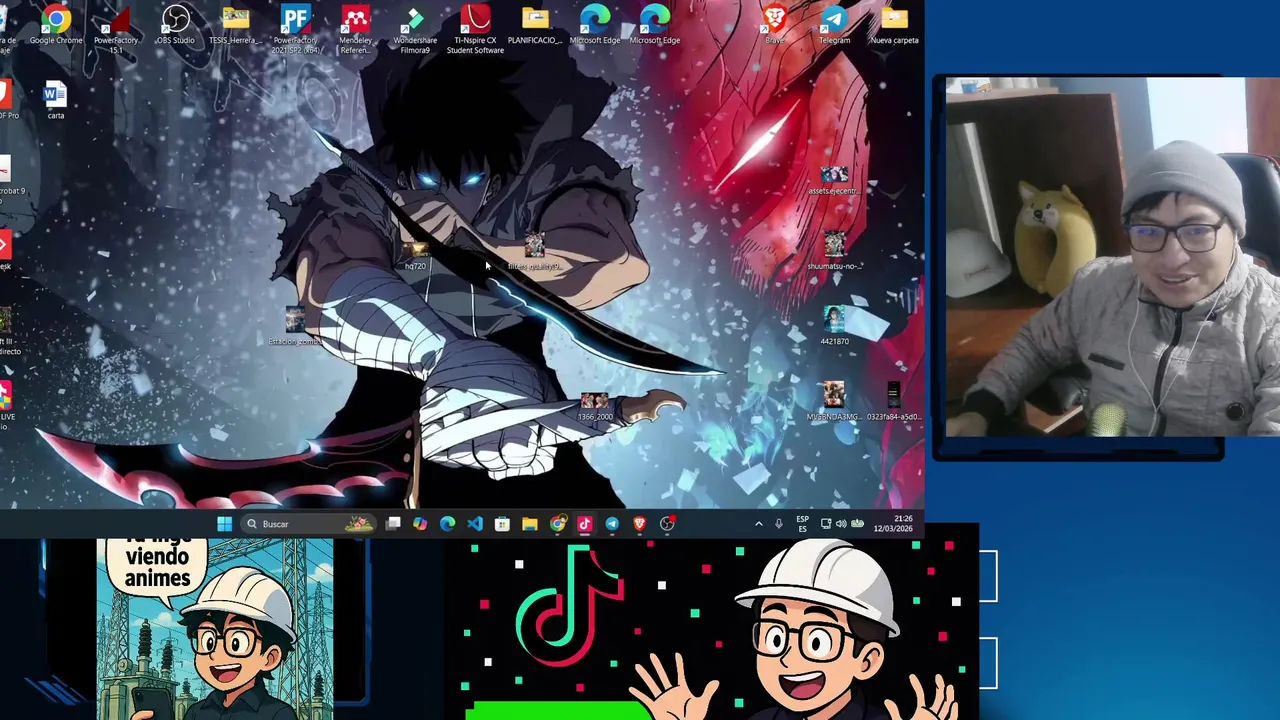
Task: Select the shuumatsu-no image file
Action: (834, 250)
